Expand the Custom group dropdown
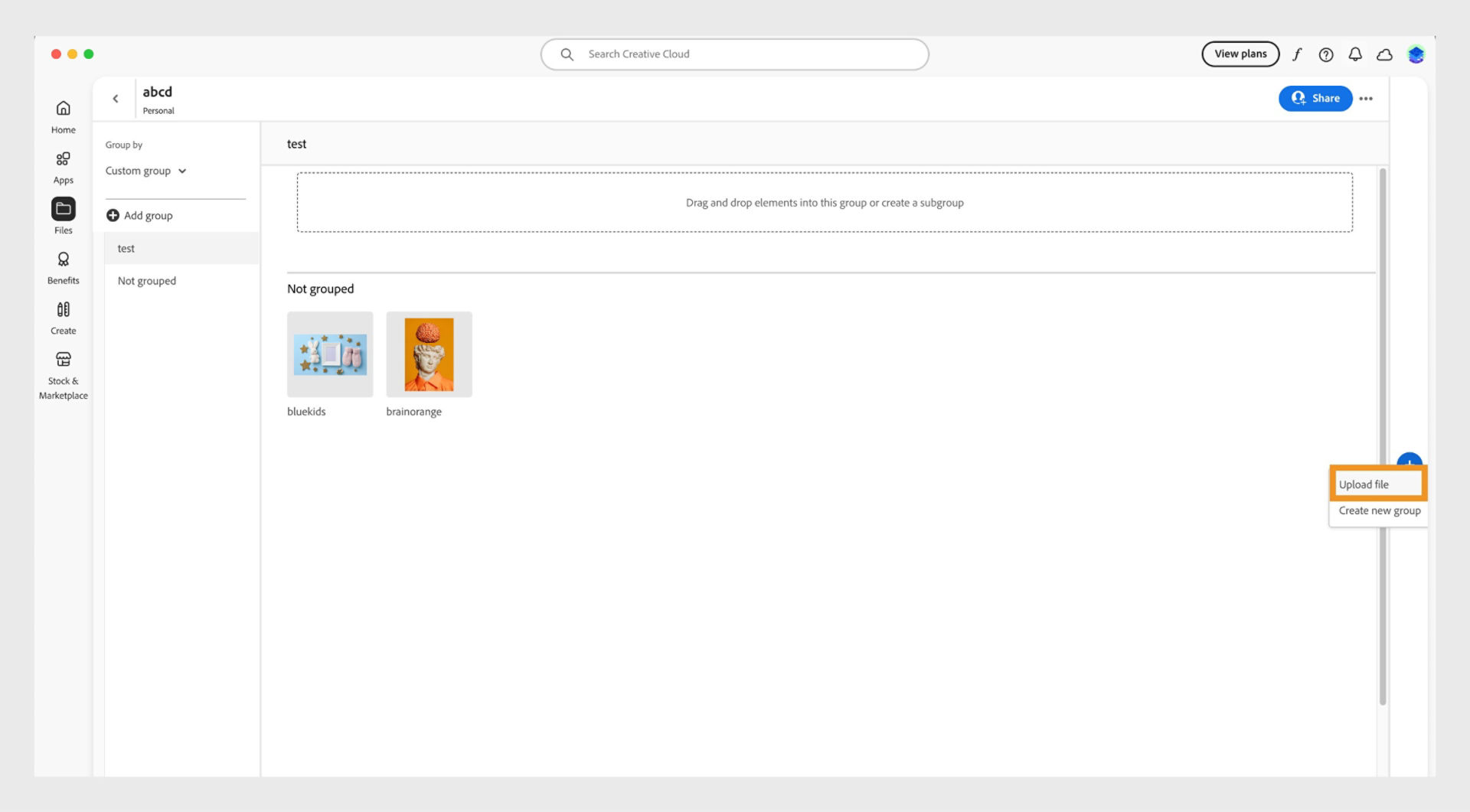1470x812 pixels. (146, 171)
